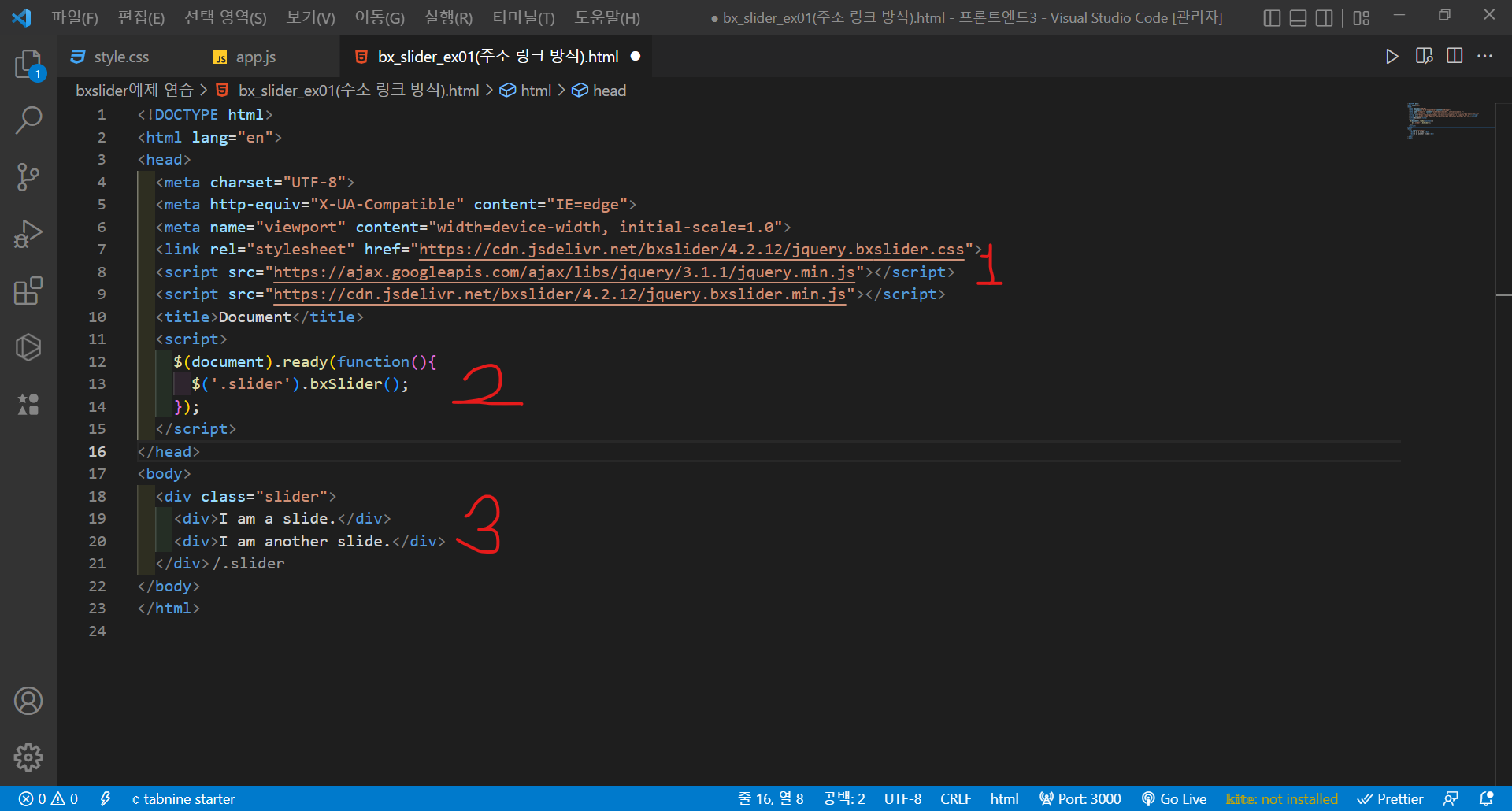Split the editor right
This screenshot has height=811, width=1512.
click(1455, 56)
